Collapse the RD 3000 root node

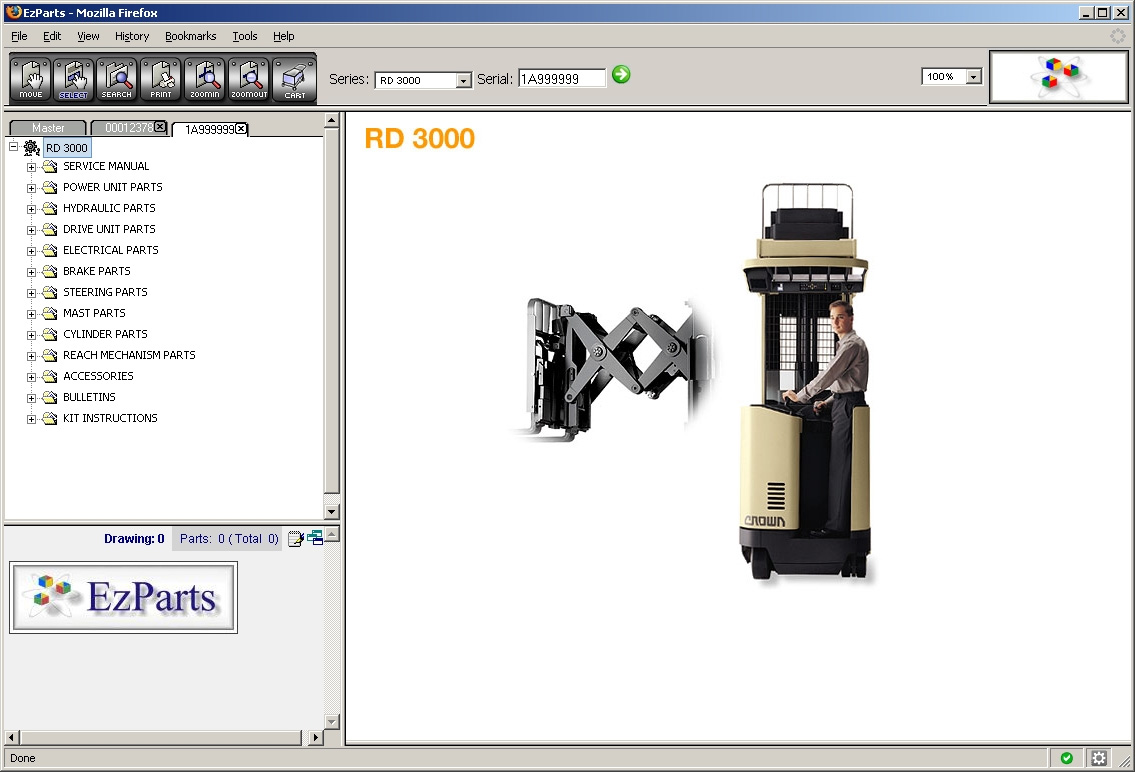13,146
